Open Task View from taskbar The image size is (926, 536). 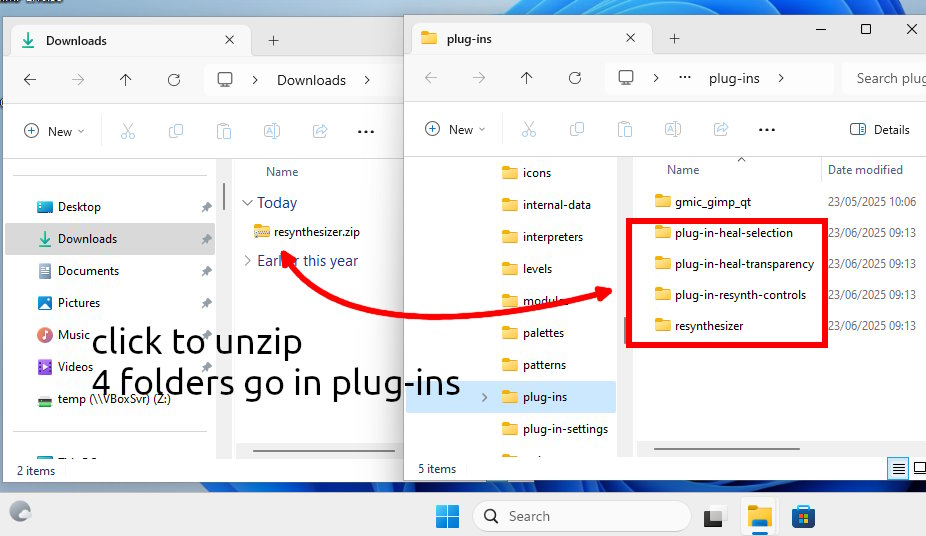click(x=713, y=517)
